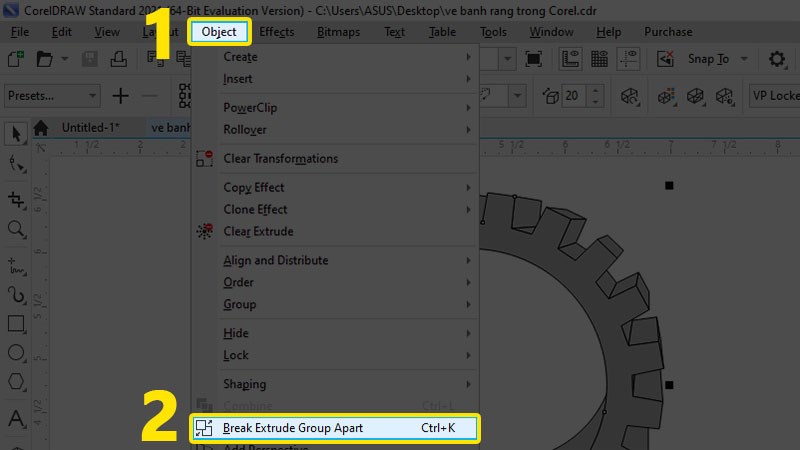Expand the Clone Effect submenu

[334, 209]
